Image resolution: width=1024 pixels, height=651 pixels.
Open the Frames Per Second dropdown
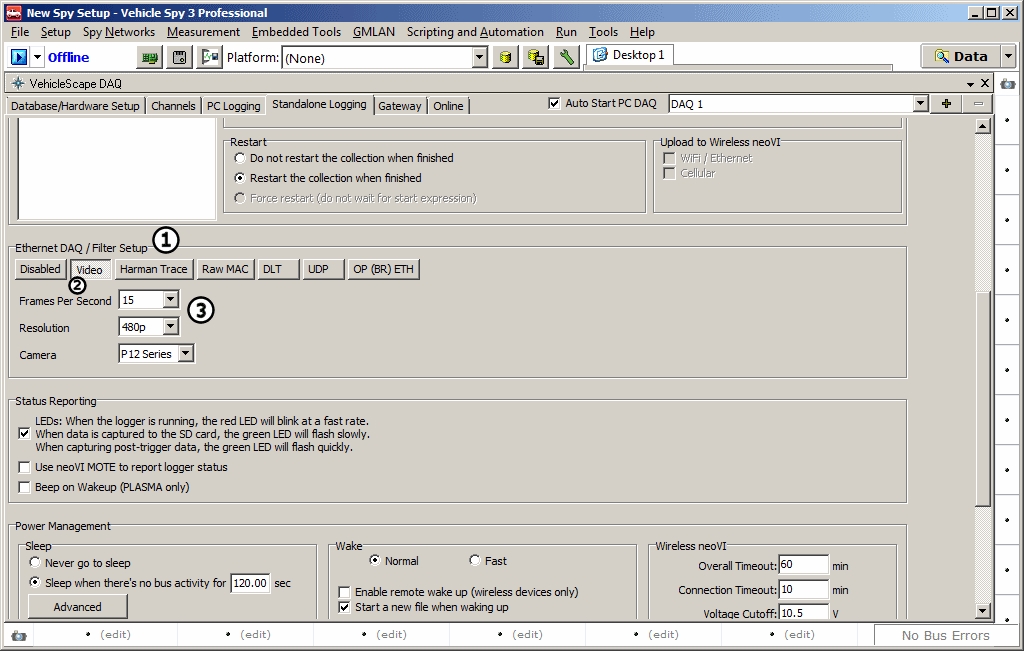(x=170, y=299)
